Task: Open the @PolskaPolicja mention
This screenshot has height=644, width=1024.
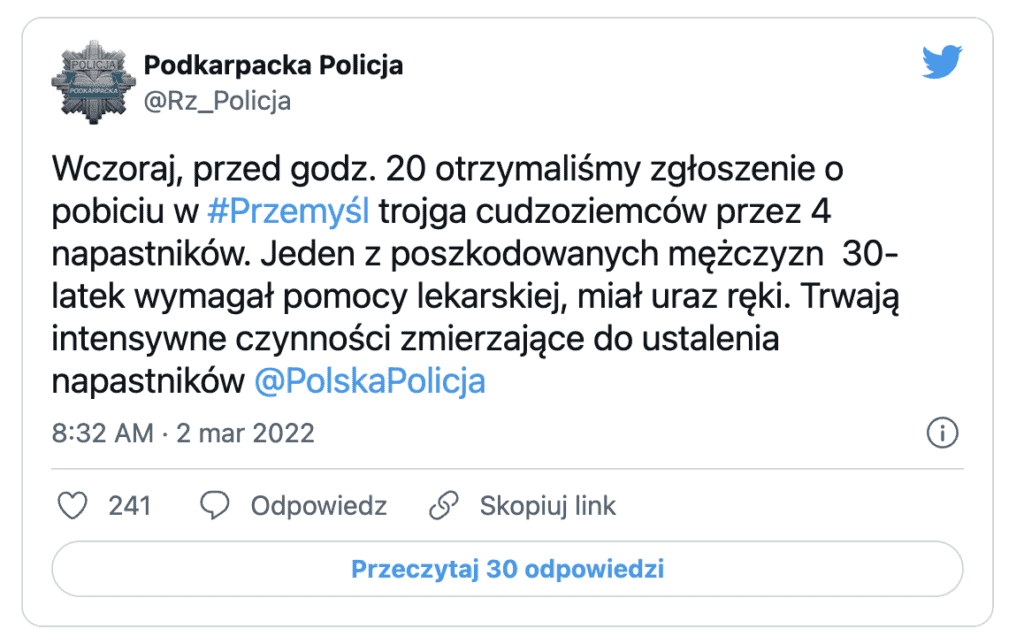Action: tap(370, 381)
